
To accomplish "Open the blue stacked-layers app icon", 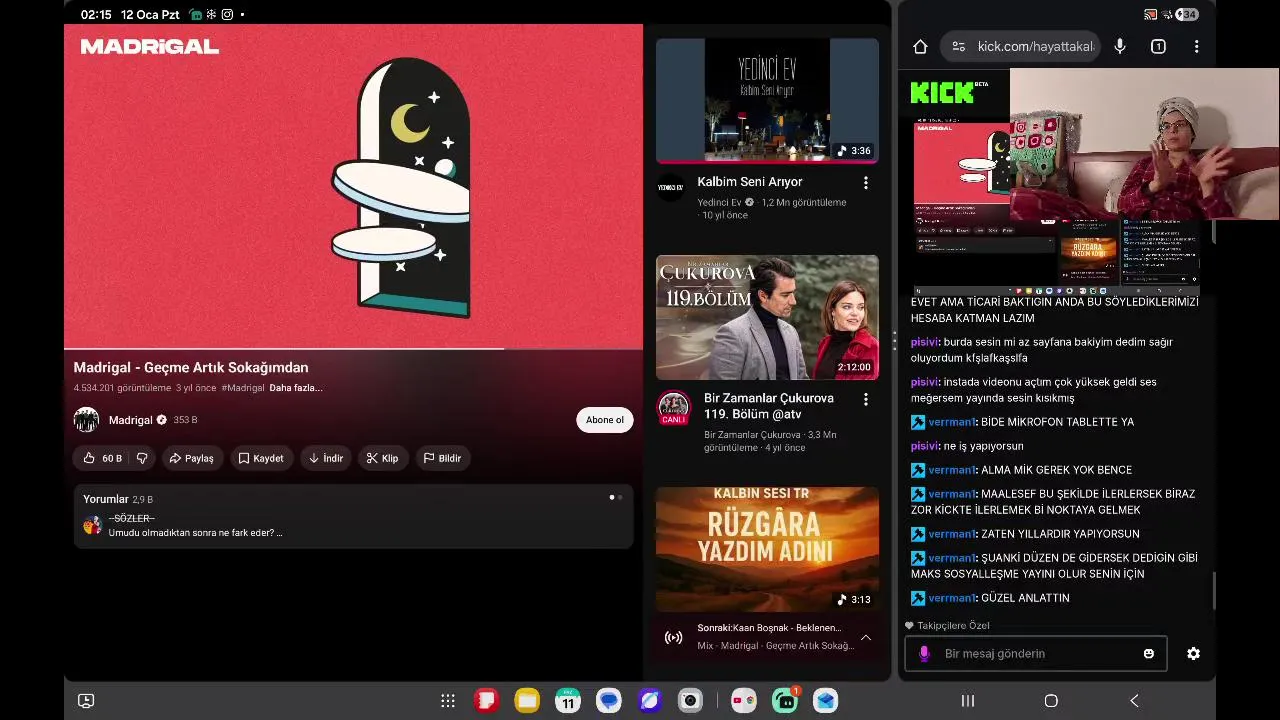I will pyautogui.click(x=825, y=701).
